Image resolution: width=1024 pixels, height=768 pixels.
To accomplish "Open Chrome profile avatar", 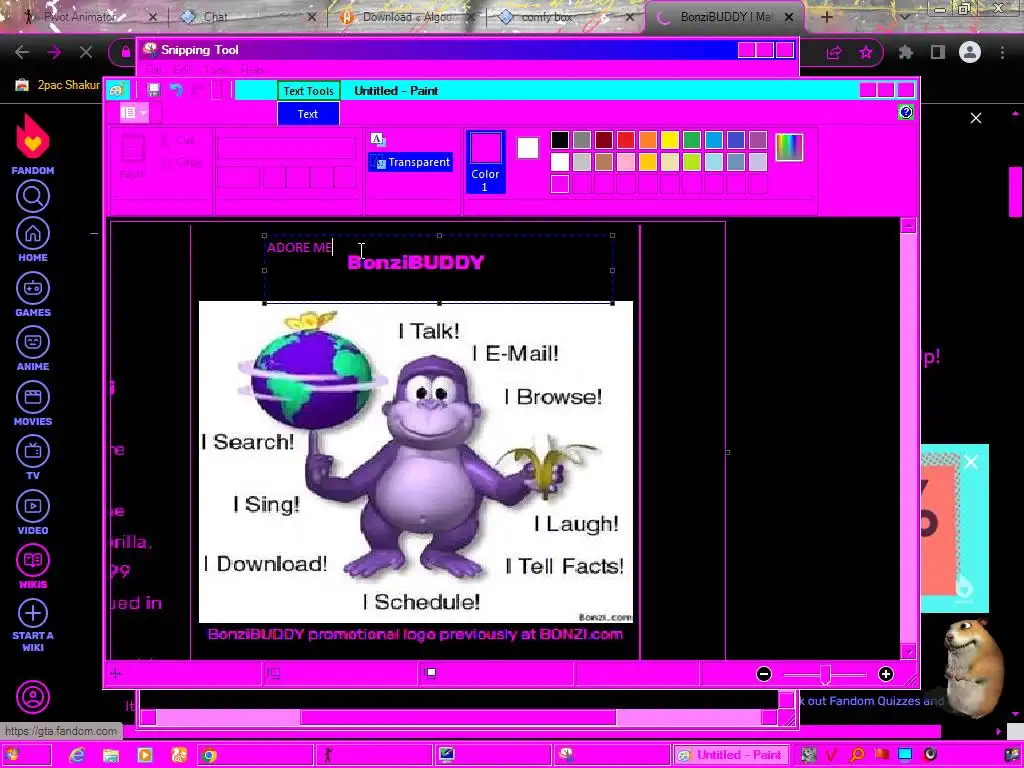I will tap(970, 52).
